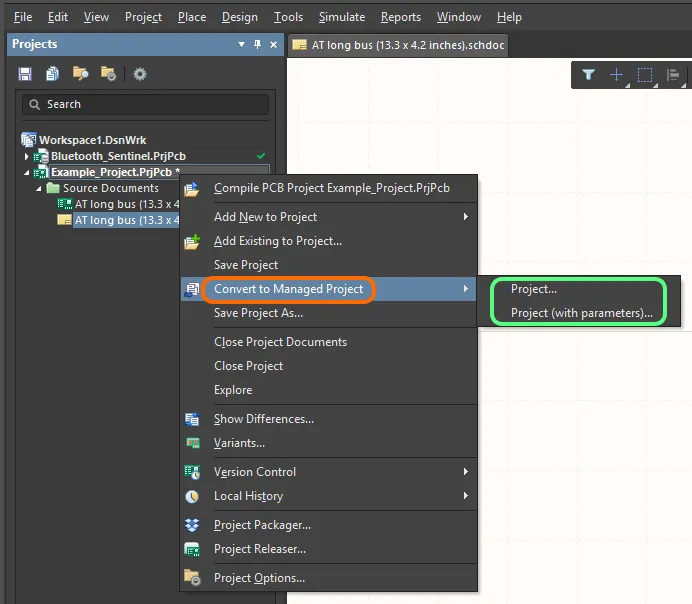Open Projects panel settings gear

tap(139, 74)
